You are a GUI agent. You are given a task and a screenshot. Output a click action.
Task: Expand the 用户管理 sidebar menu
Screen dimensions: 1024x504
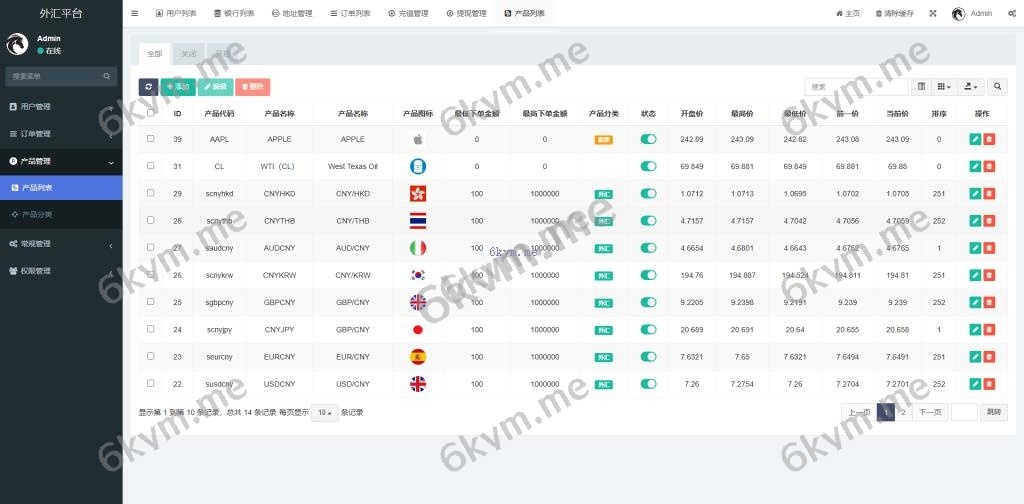pyautogui.click(x=60, y=106)
